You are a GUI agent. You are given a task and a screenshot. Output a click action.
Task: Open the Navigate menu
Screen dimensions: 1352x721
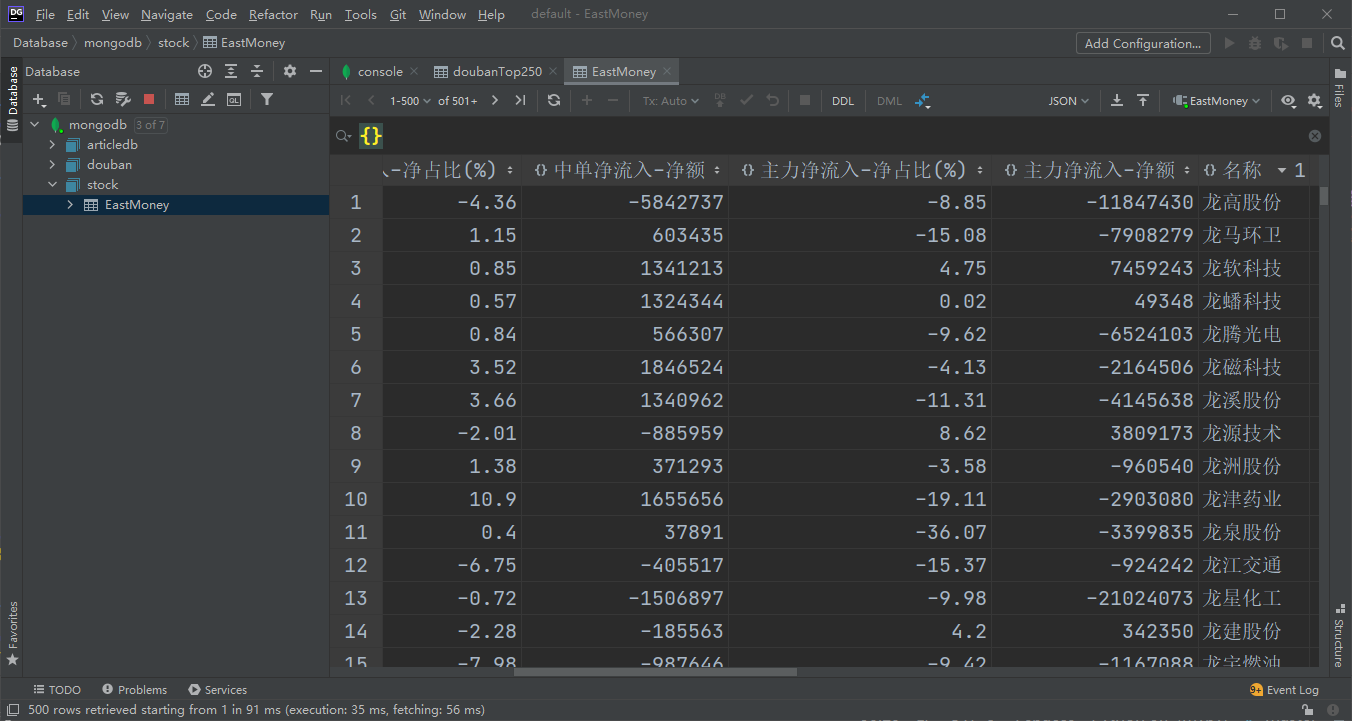coord(166,14)
